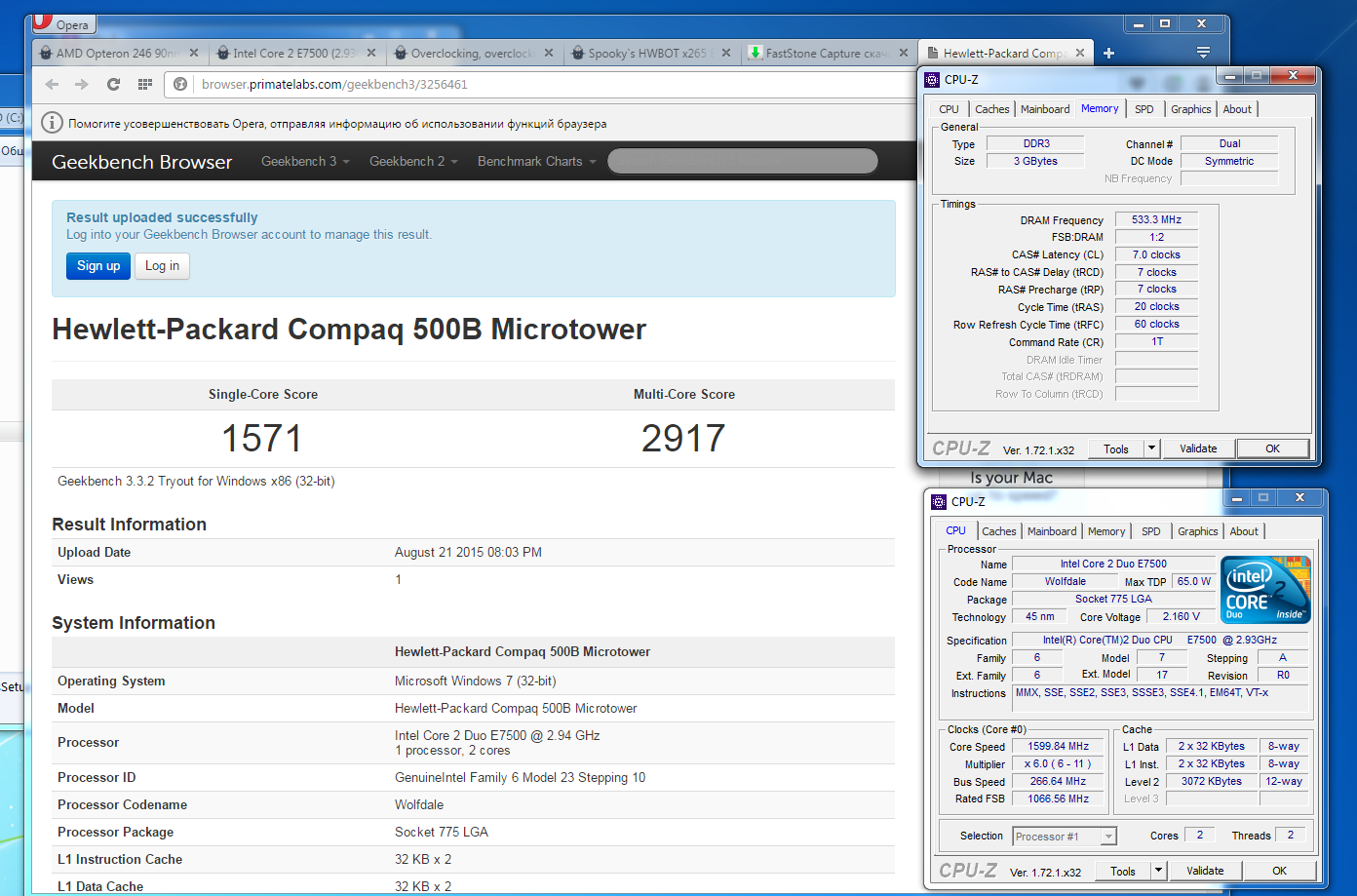This screenshot has width=1357, height=896.
Task: Click the site info icon in address bar
Action: [180, 85]
